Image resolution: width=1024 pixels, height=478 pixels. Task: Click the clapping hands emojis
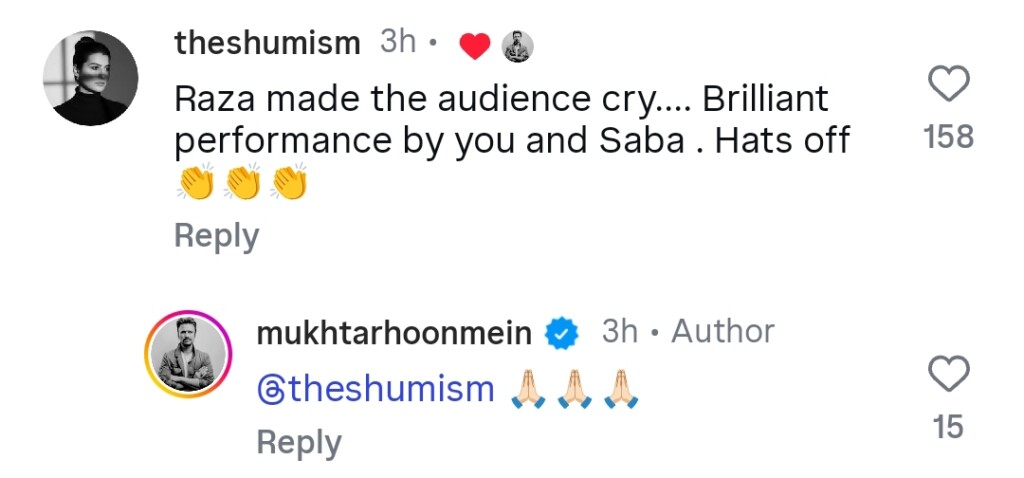pos(240,183)
